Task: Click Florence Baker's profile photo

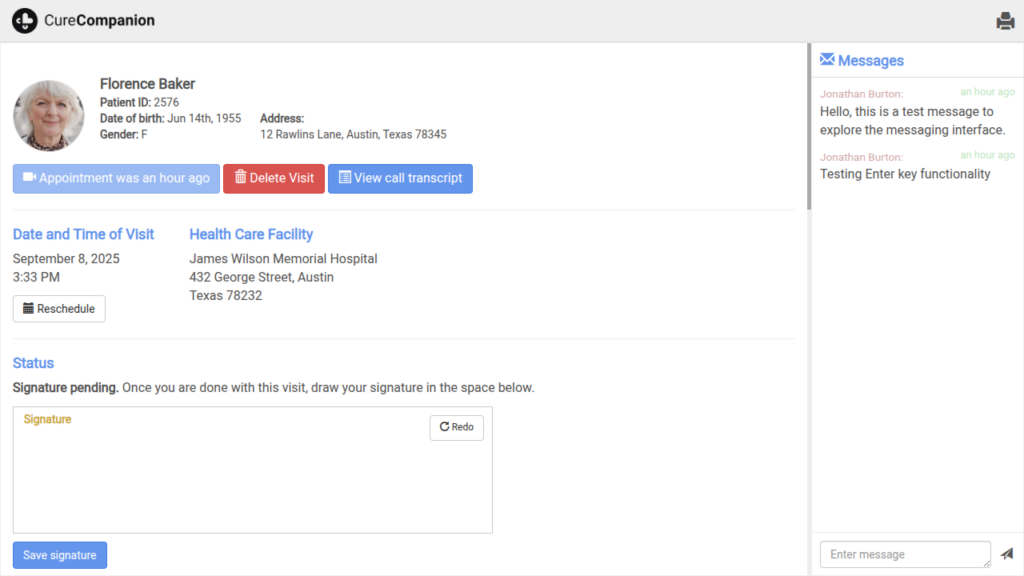Action: [49, 116]
